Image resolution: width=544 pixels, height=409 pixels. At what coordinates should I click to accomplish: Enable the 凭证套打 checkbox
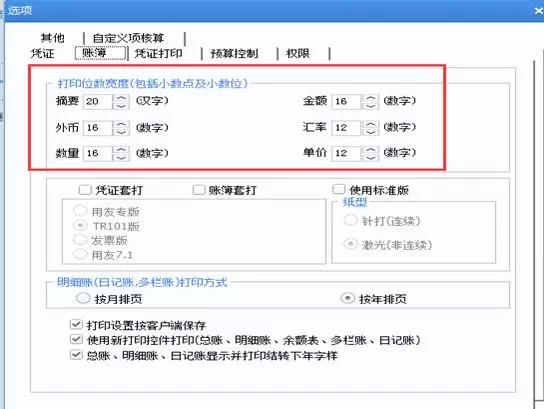tap(85, 190)
